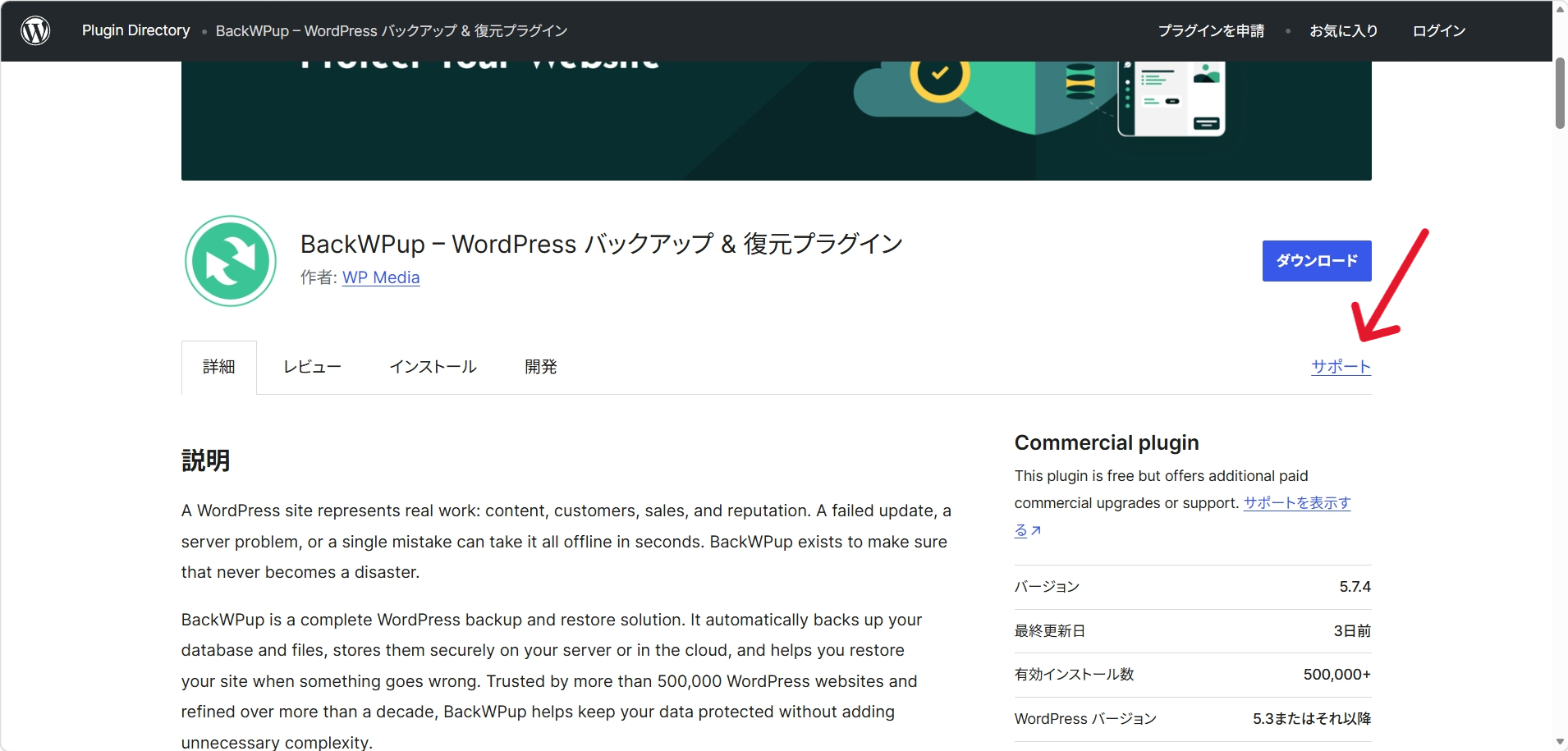Open プラグインを申請 in the header
This screenshot has width=1568, height=751.
tap(1211, 30)
